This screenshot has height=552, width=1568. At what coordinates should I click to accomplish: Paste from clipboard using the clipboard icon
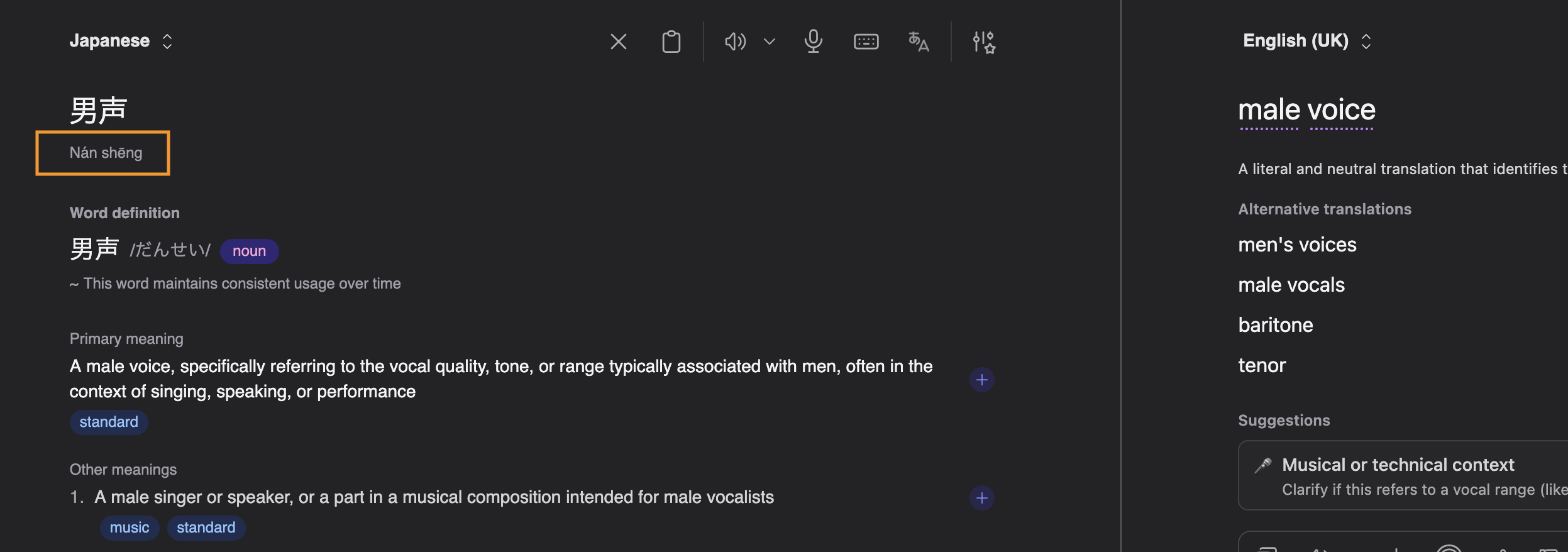pyautogui.click(x=671, y=41)
